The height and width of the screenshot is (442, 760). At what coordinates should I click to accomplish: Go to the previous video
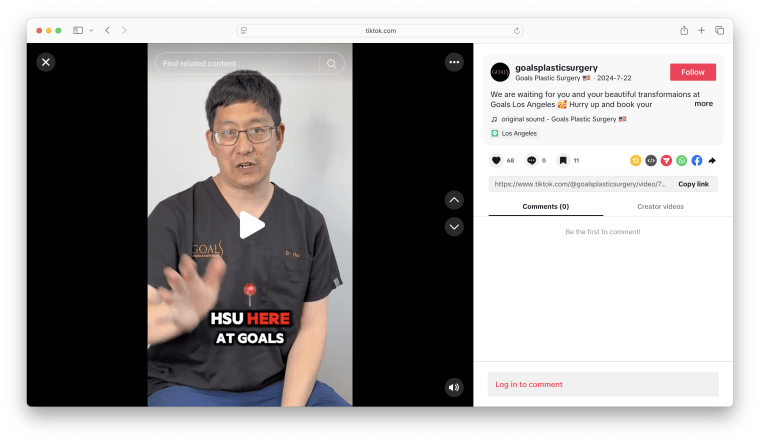[454, 200]
